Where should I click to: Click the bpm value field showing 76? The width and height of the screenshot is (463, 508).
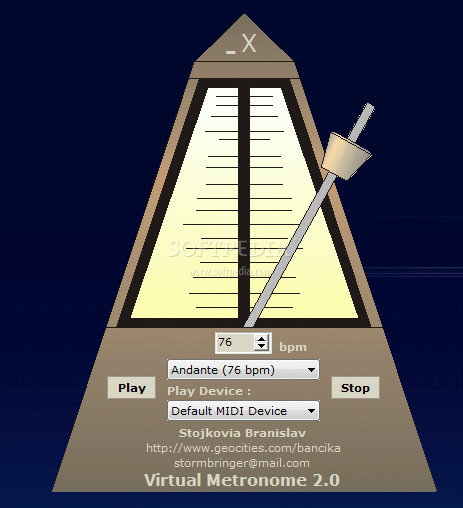pyautogui.click(x=235, y=342)
